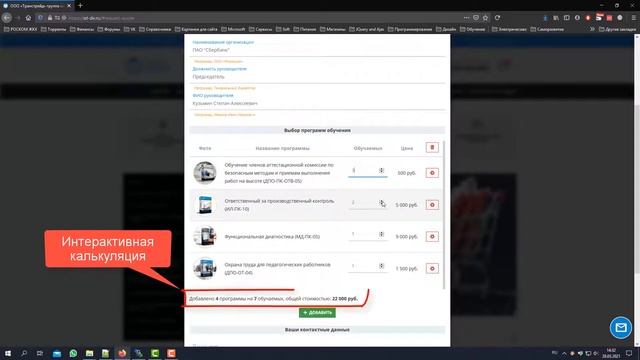This screenshot has width=640, height=360.
Task: Open the 'Microsoft' bookmarks folder
Action: pos(233,29)
